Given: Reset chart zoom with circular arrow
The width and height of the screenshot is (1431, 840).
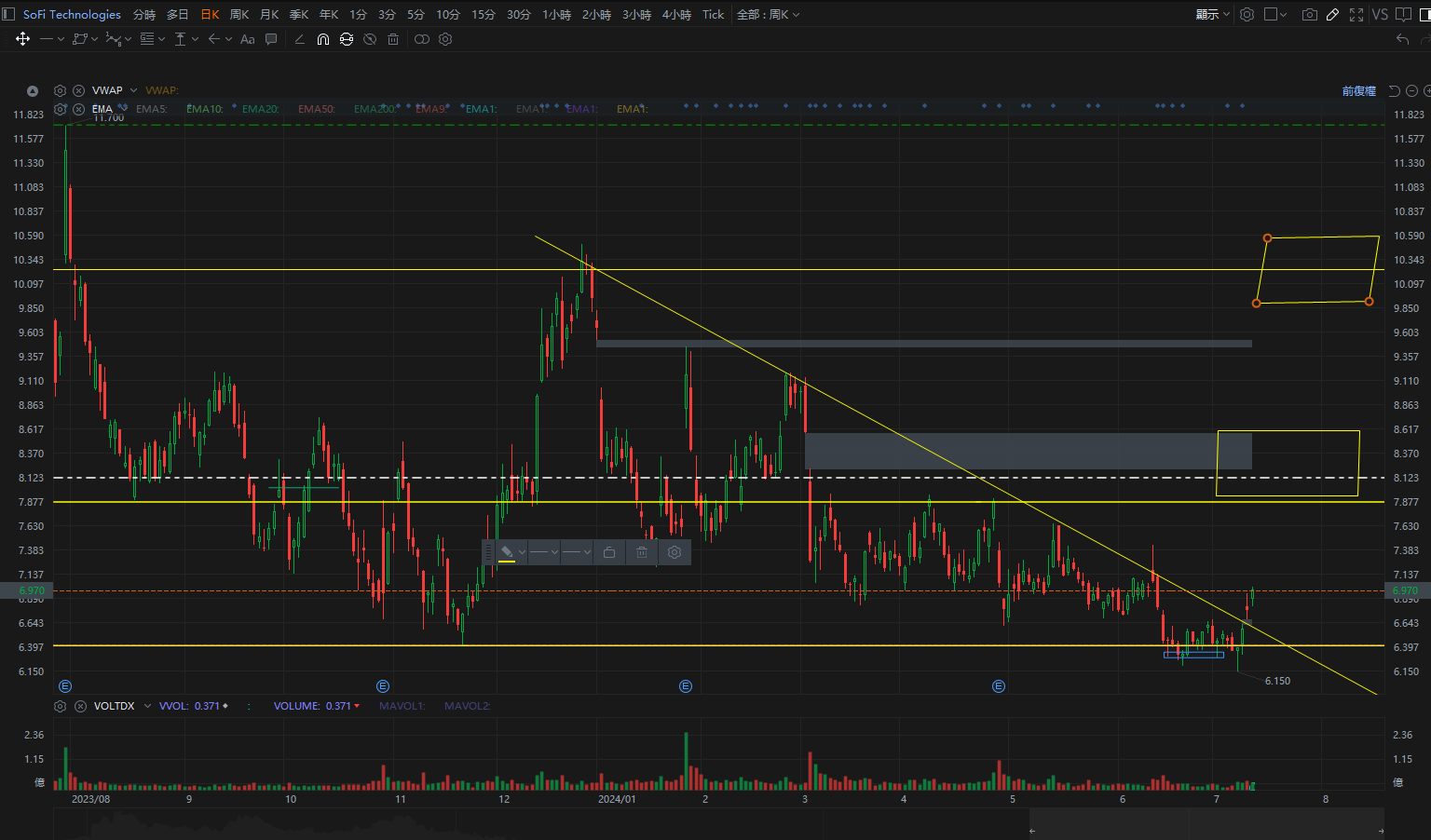Looking at the screenshot, I should (1395, 90).
